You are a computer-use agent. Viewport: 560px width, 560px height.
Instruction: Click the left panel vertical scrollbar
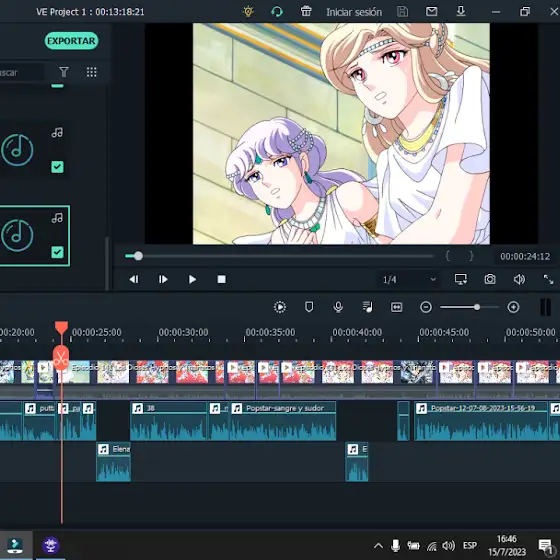coord(107,264)
